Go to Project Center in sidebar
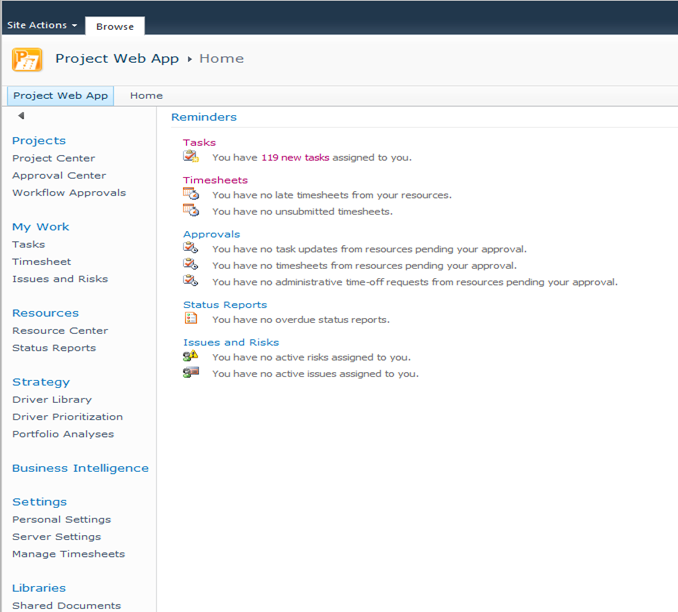Viewport: 678px width, 612px height. tap(54, 158)
